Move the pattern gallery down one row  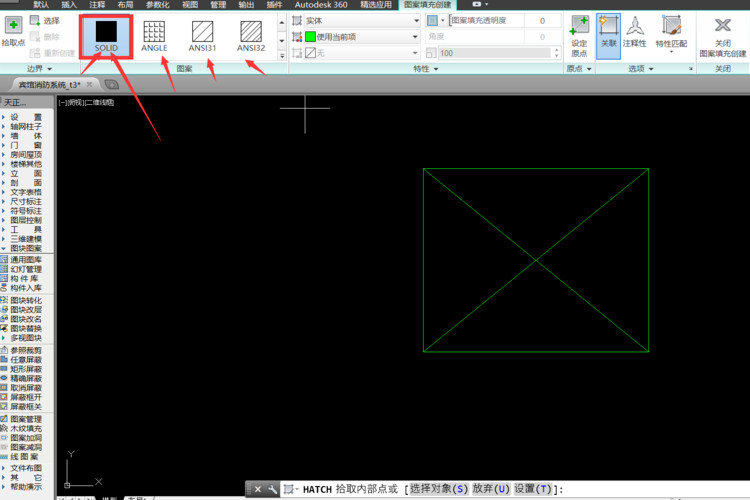tap(282, 41)
